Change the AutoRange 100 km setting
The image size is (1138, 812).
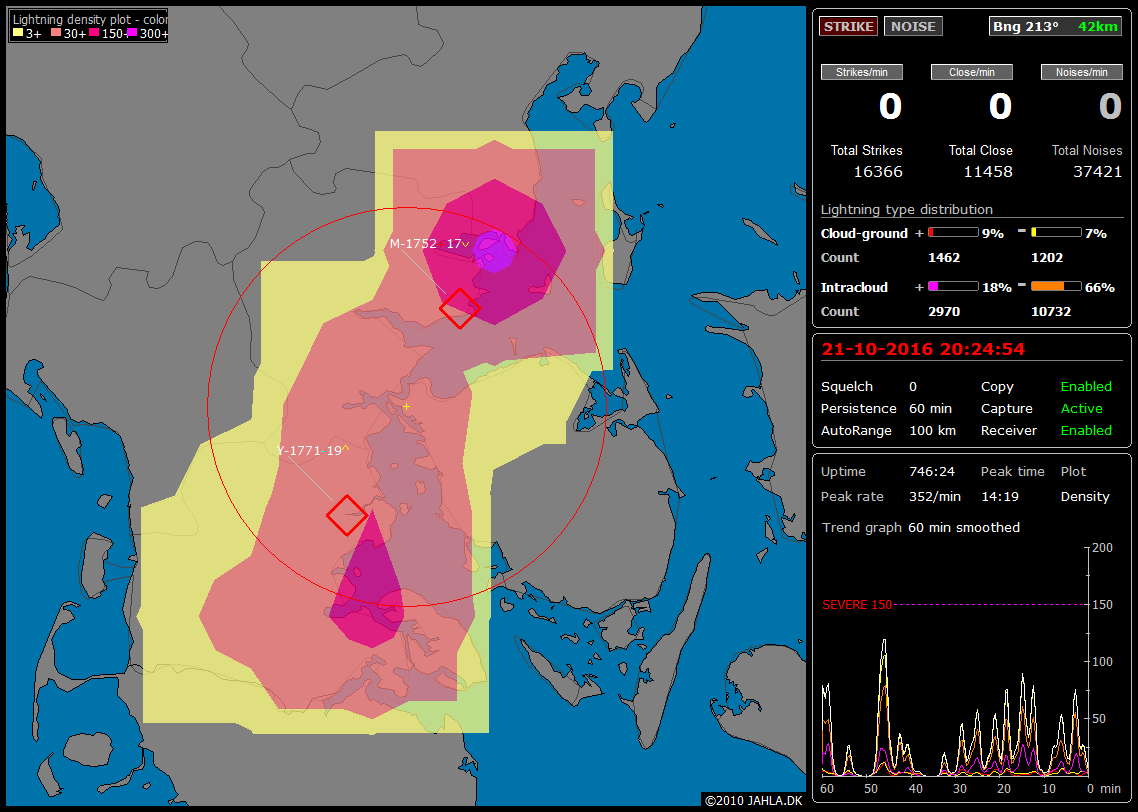click(932, 430)
